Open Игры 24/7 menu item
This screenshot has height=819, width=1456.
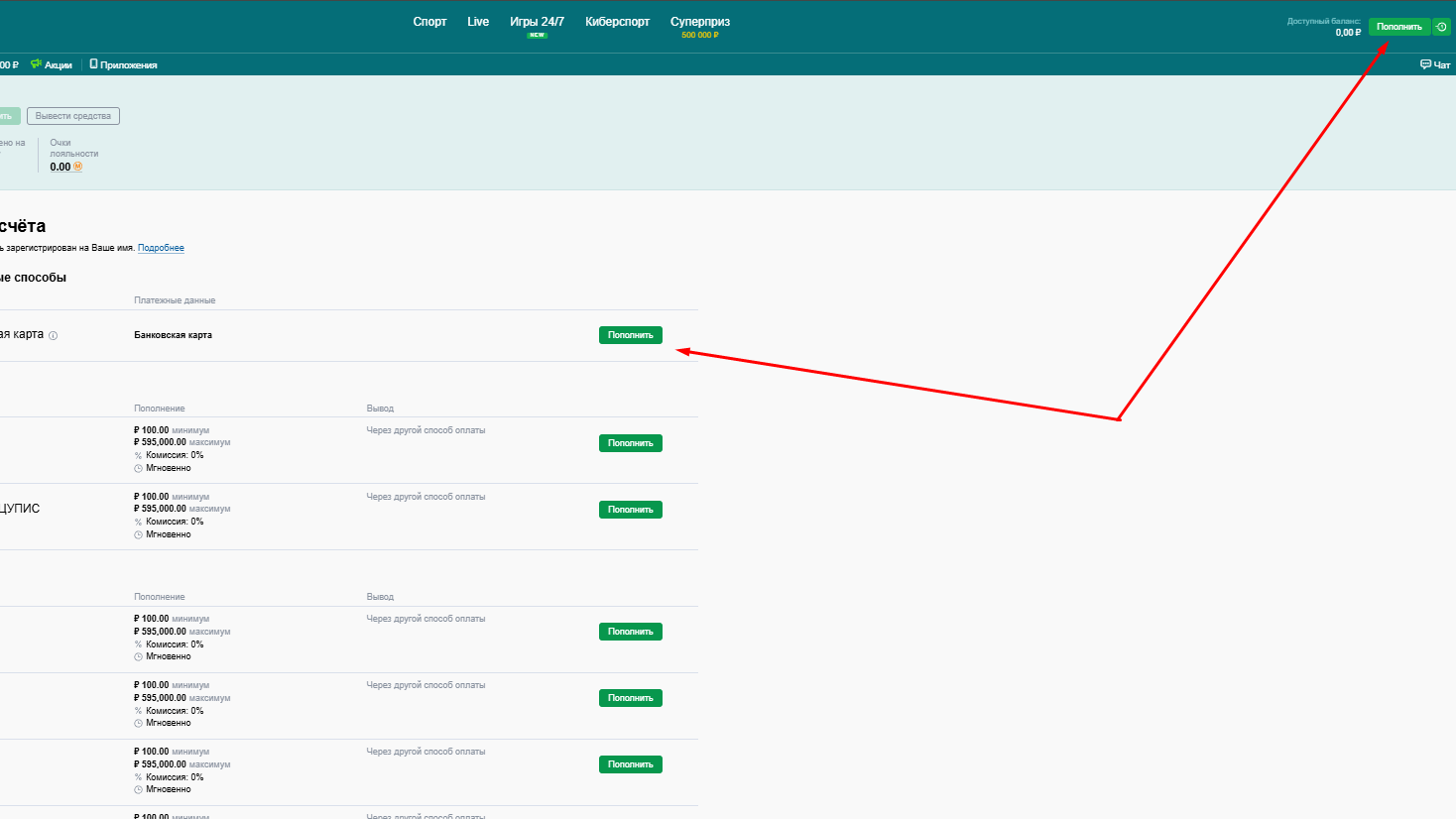tap(537, 22)
